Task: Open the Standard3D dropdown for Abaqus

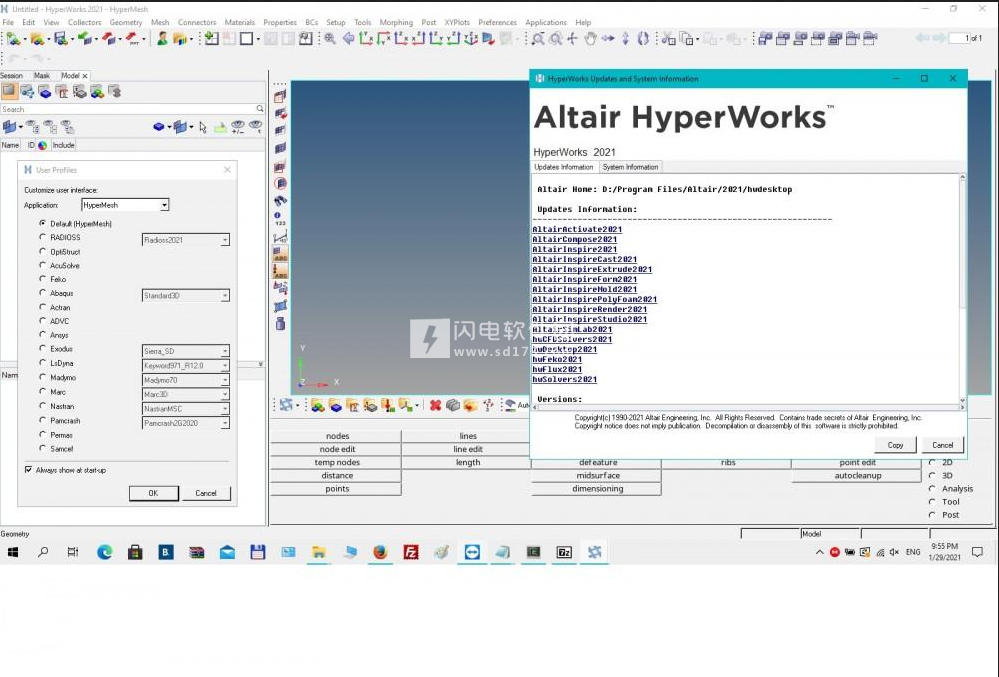Action: point(185,296)
